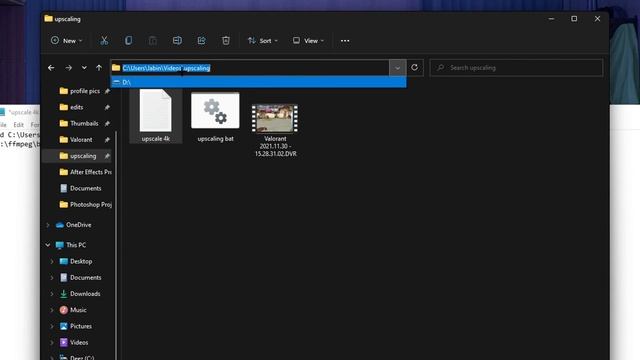Toggle the address bar history dropdown arrow
This screenshot has width=640, height=360.
click(x=398, y=68)
